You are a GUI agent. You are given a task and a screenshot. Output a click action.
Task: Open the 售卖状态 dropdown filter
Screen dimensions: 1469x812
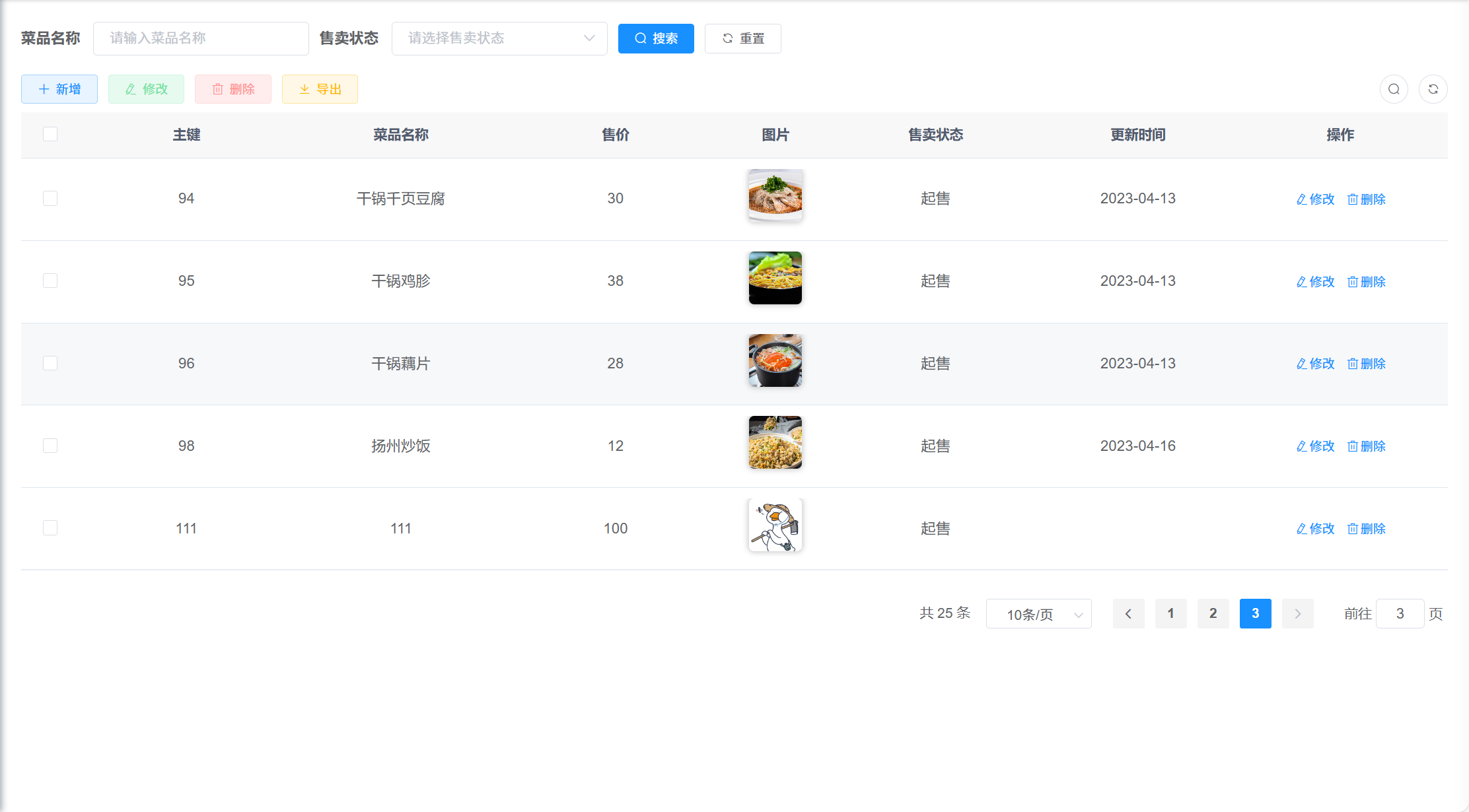click(499, 38)
